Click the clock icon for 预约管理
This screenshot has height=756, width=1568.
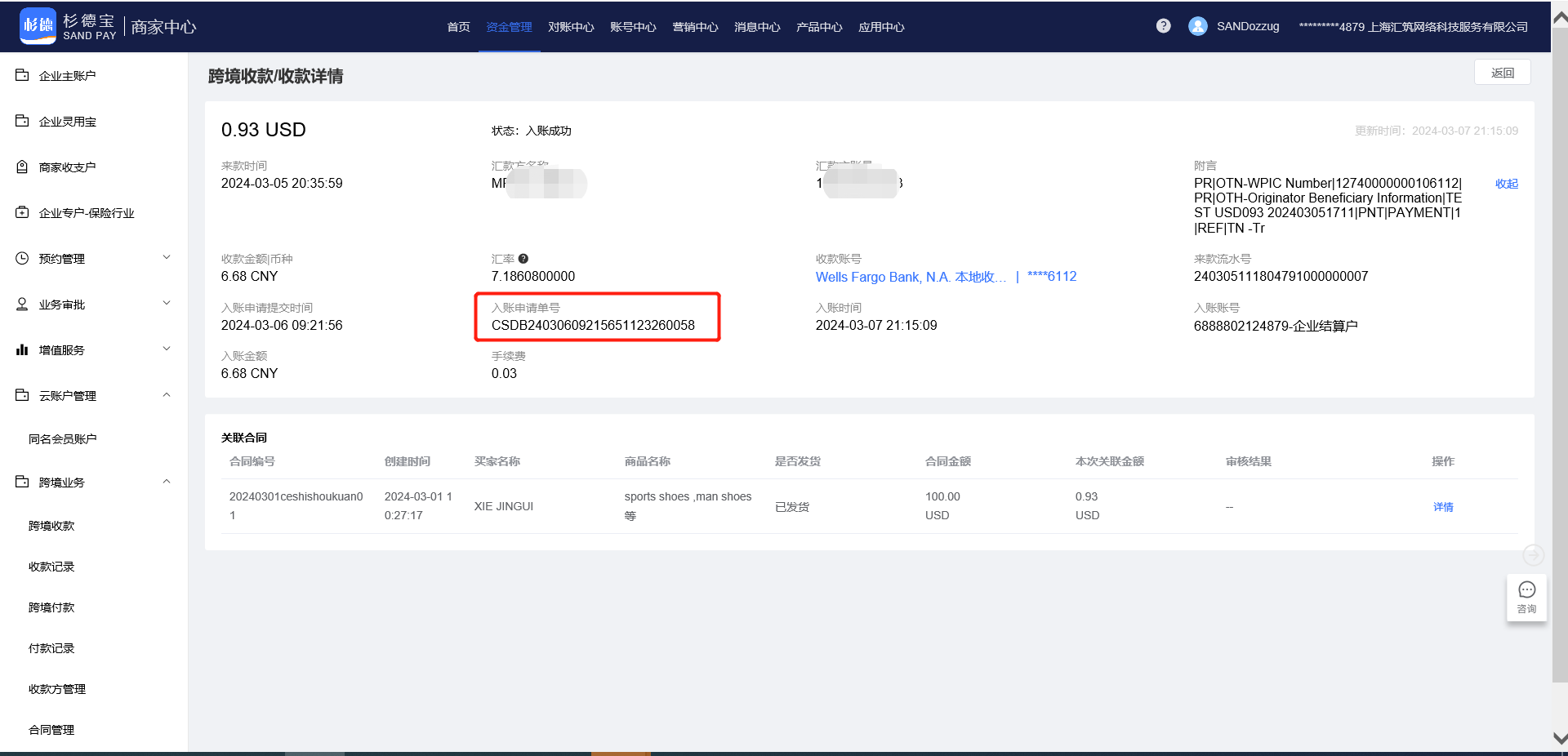tap(21, 257)
